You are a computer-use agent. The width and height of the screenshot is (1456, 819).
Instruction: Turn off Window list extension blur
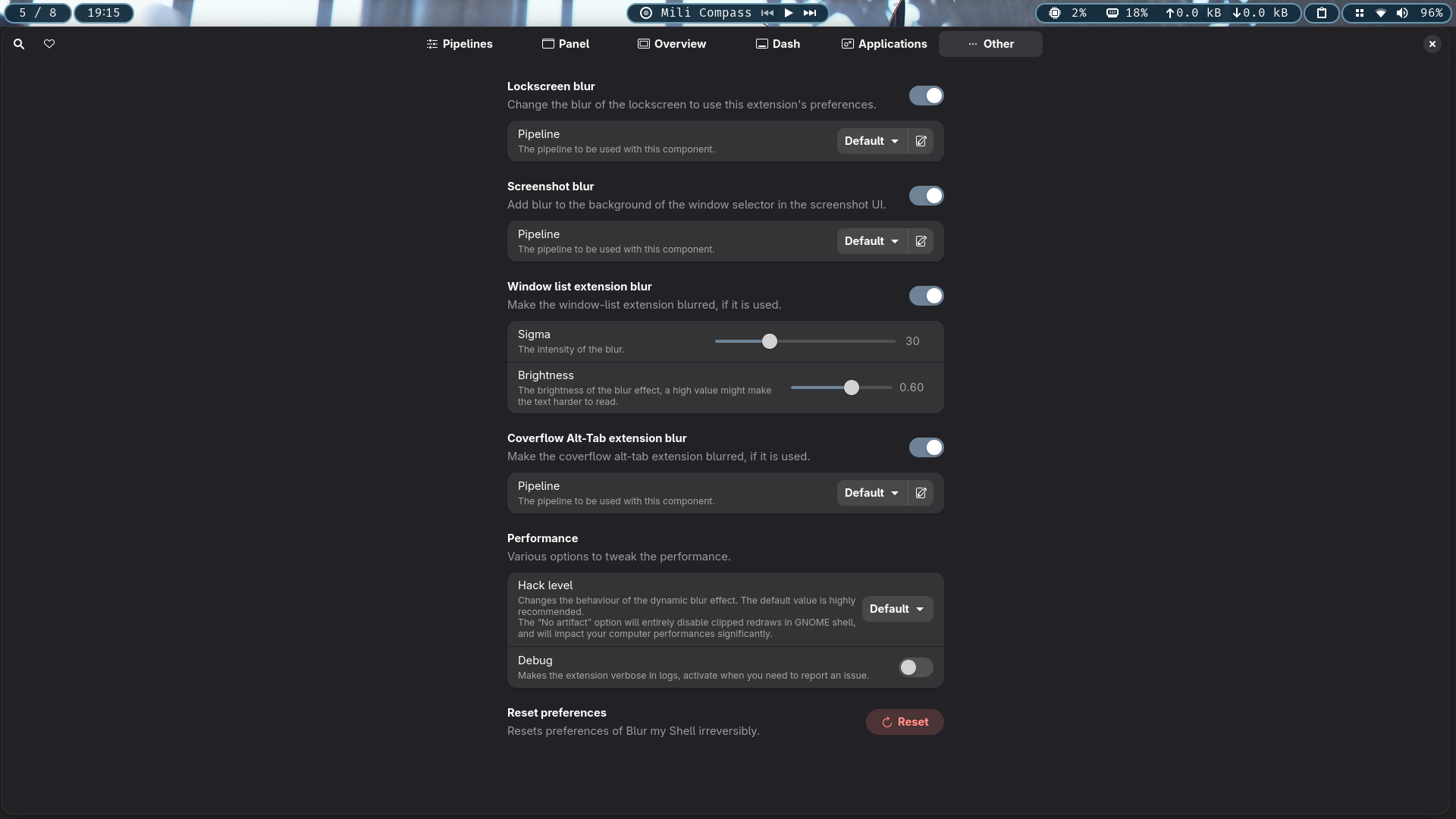pos(926,296)
